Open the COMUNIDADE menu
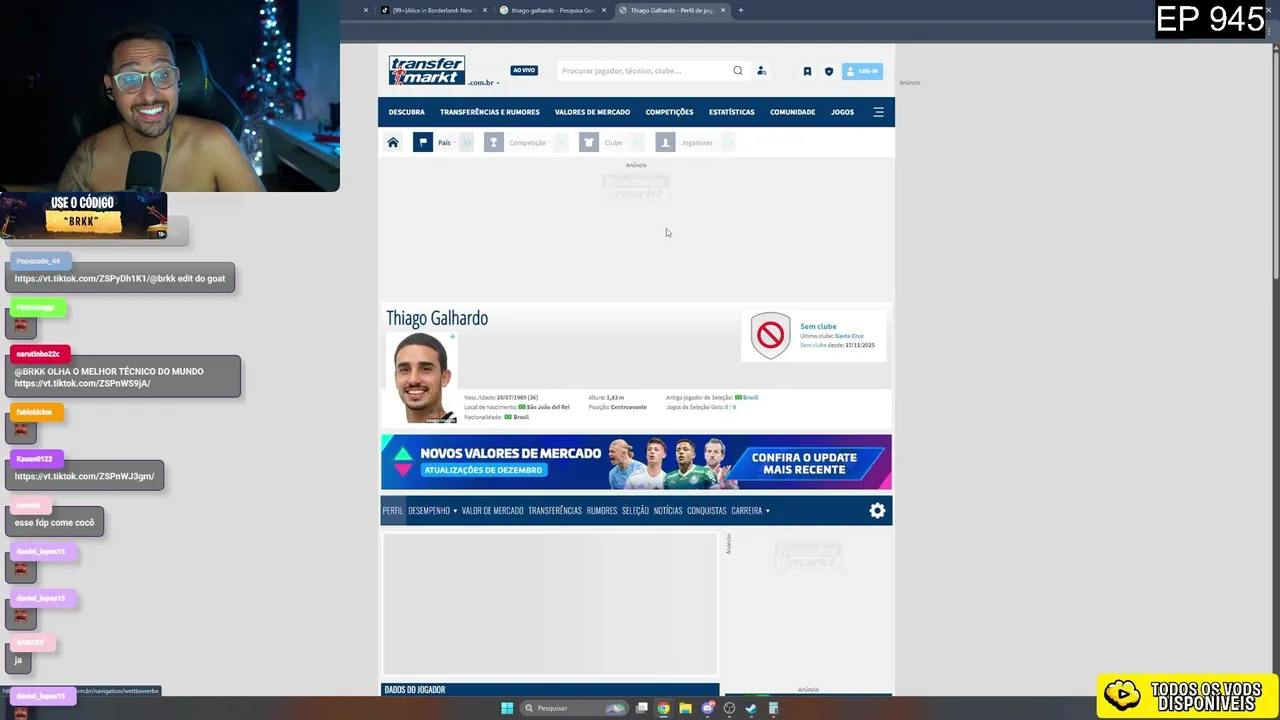1280x720 pixels. click(x=792, y=112)
